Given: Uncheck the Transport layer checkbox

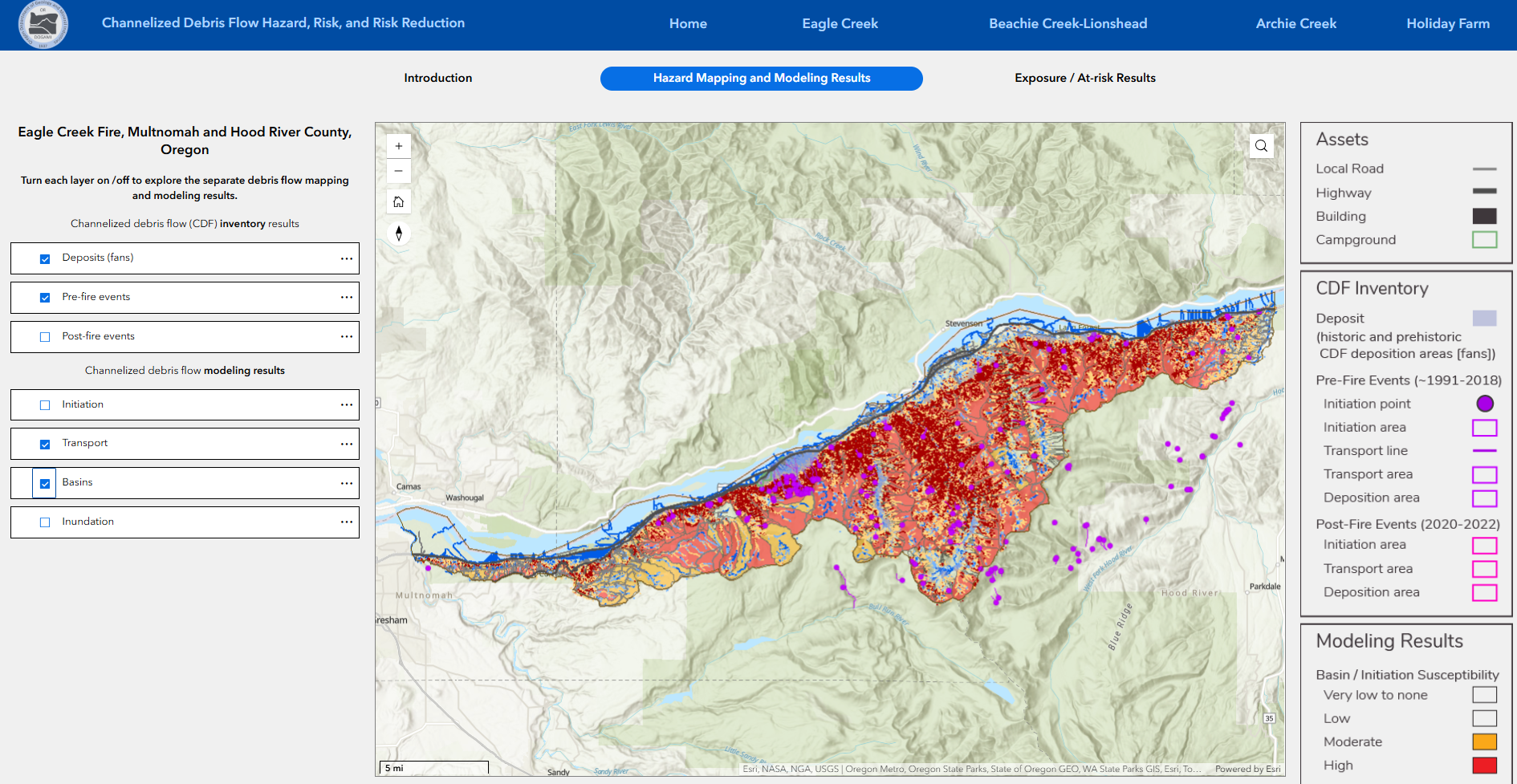Looking at the screenshot, I should [x=44, y=443].
